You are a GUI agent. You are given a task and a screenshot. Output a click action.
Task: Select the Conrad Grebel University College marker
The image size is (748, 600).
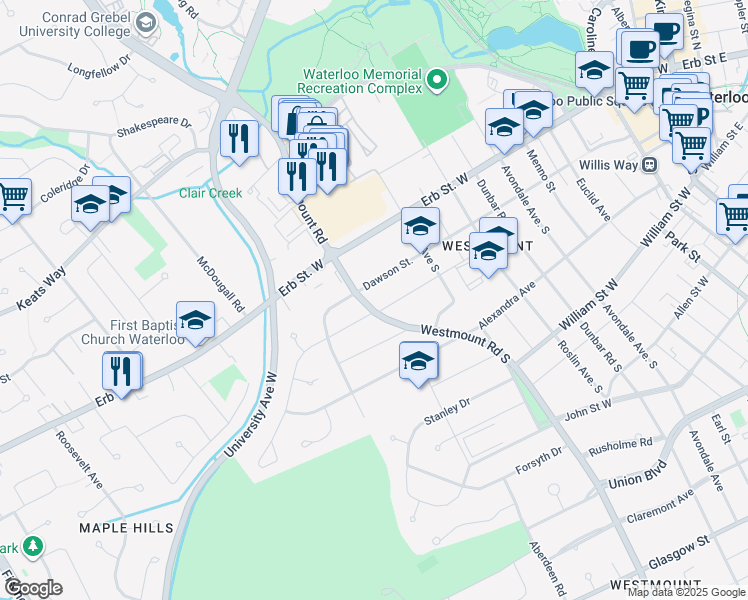click(146, 23)
